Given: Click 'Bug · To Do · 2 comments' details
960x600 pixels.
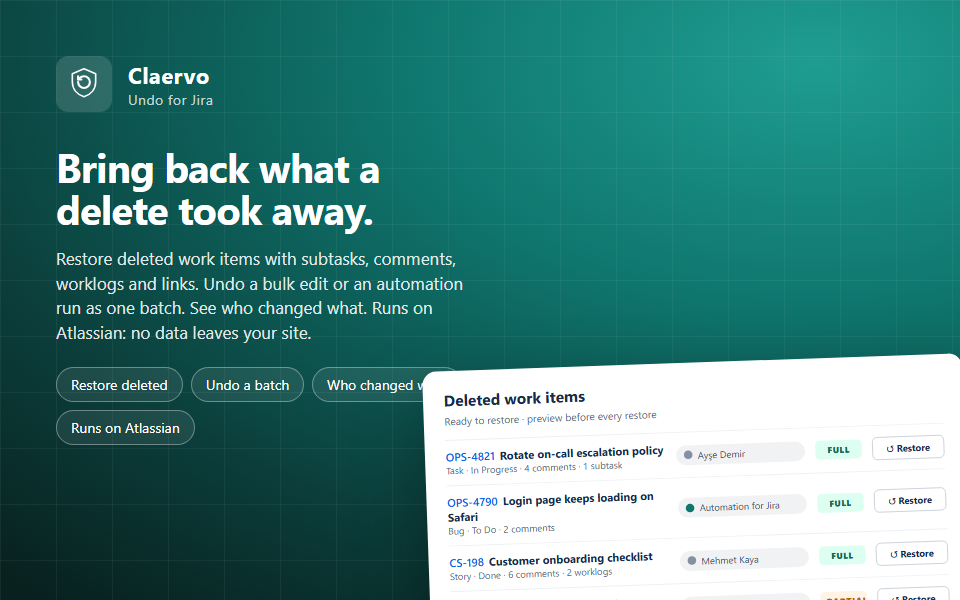Looking at the screenshot, I should tap(501, 530).
